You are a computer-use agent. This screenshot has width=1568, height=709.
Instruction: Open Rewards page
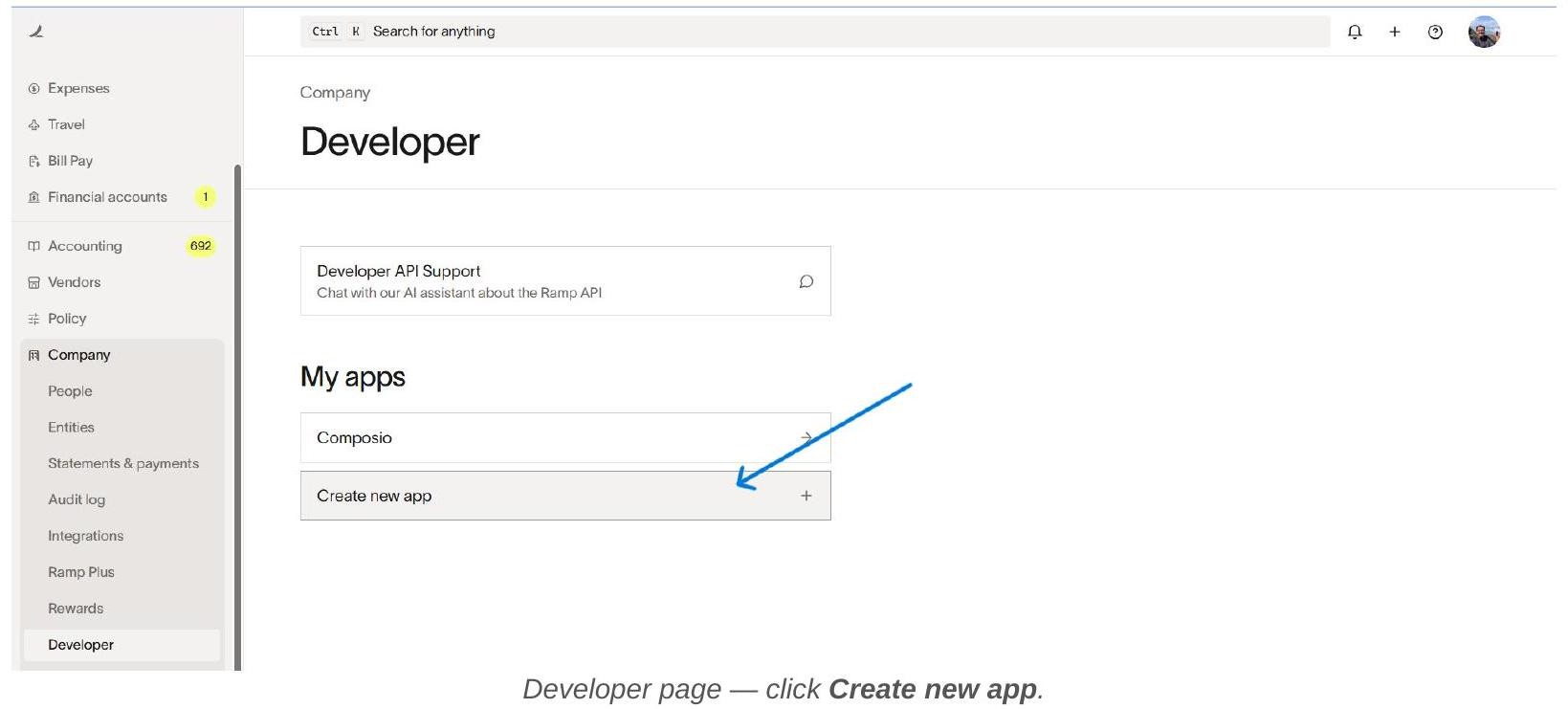(76, 609)
